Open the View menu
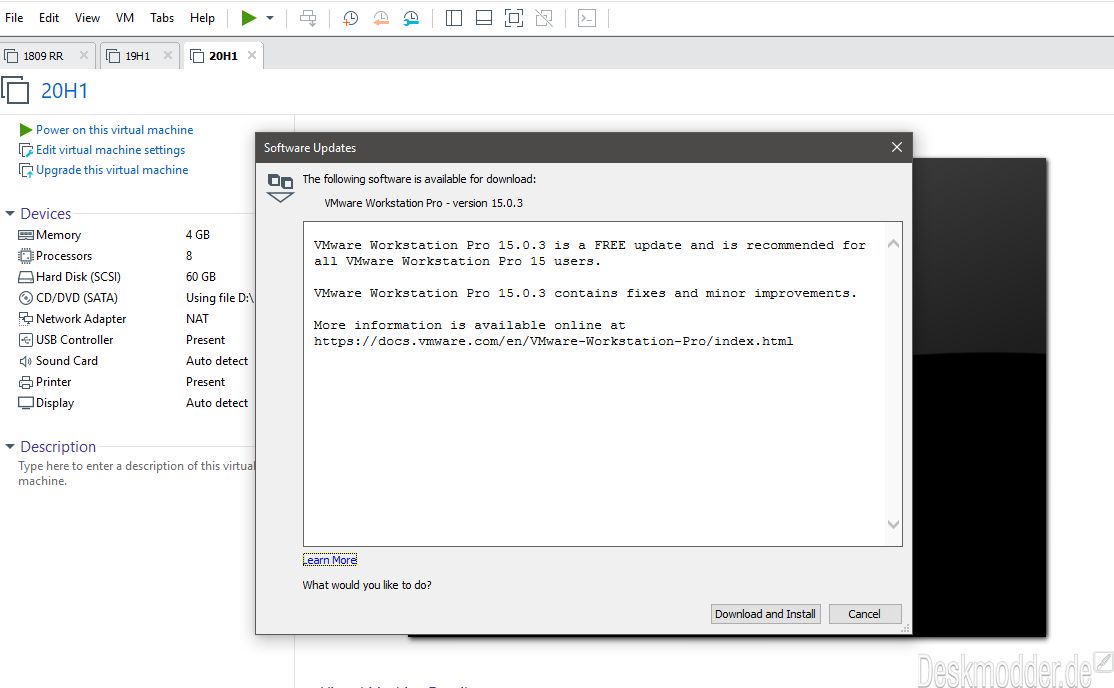This screenshot has width=1114, height=688. pyautogui.click(x=87, y=18)
